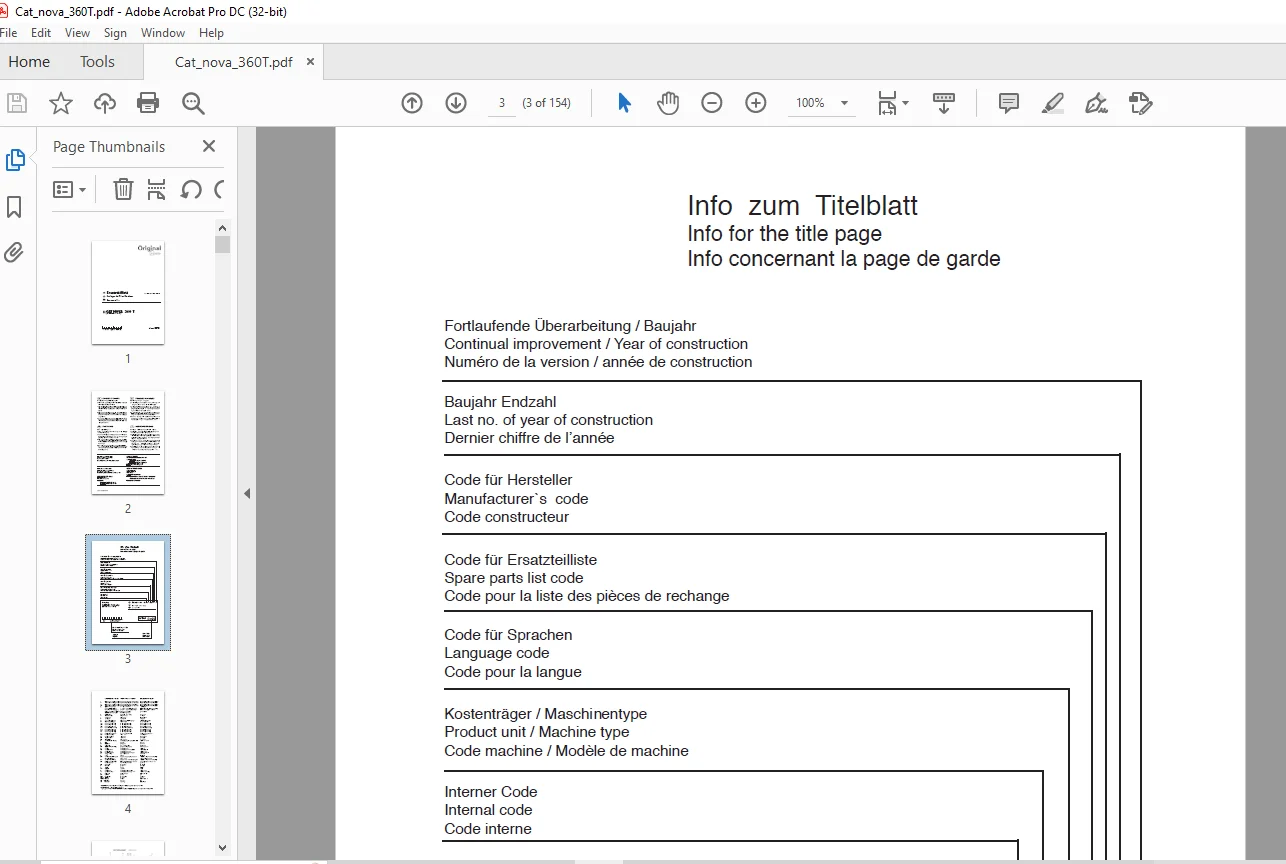Viewport: 1286px width, 864px height.
Task: Open the File menu
Action: [9, 33]
